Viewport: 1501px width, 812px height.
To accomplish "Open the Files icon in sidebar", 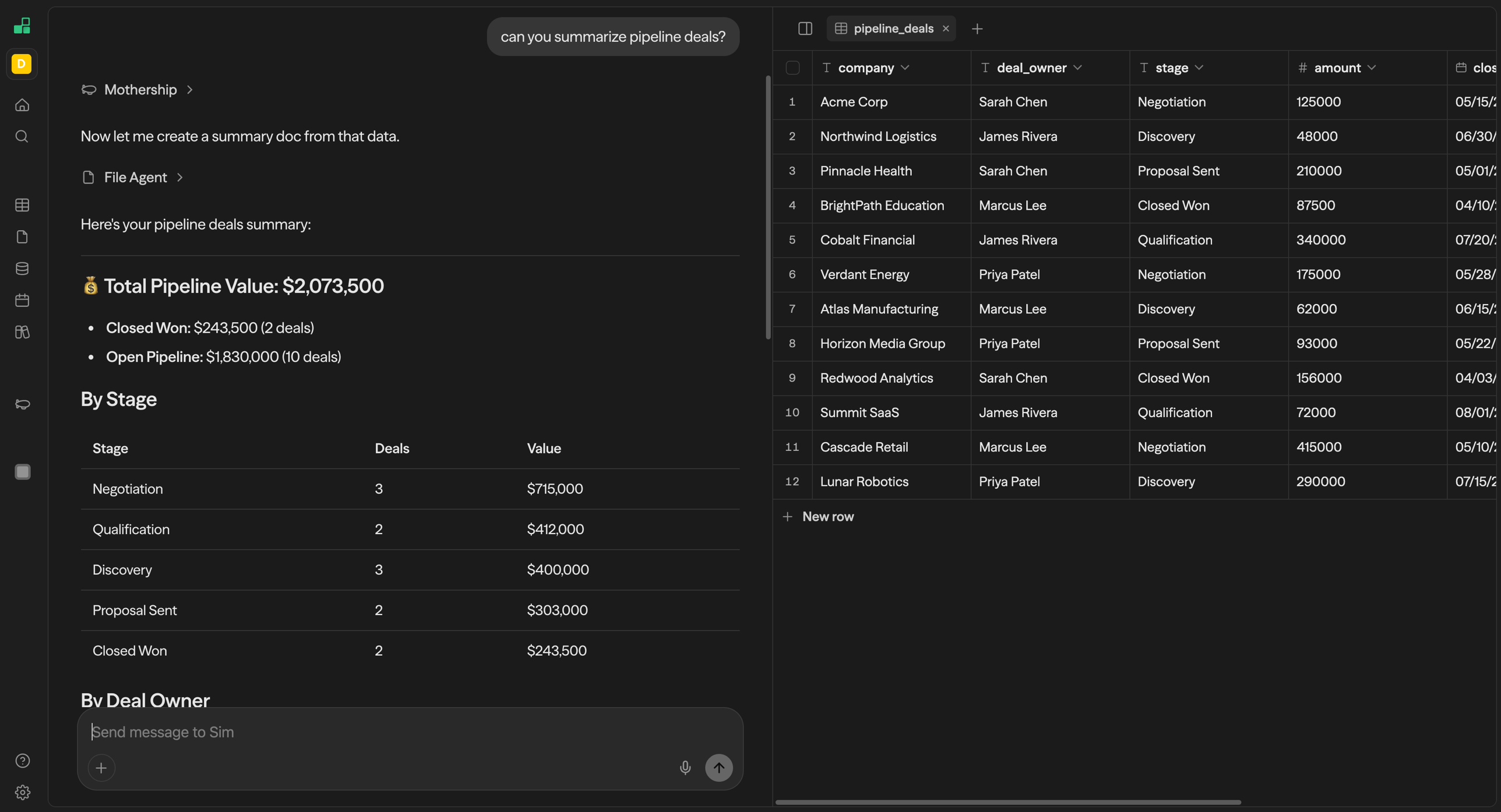I will tap(22, 237).
